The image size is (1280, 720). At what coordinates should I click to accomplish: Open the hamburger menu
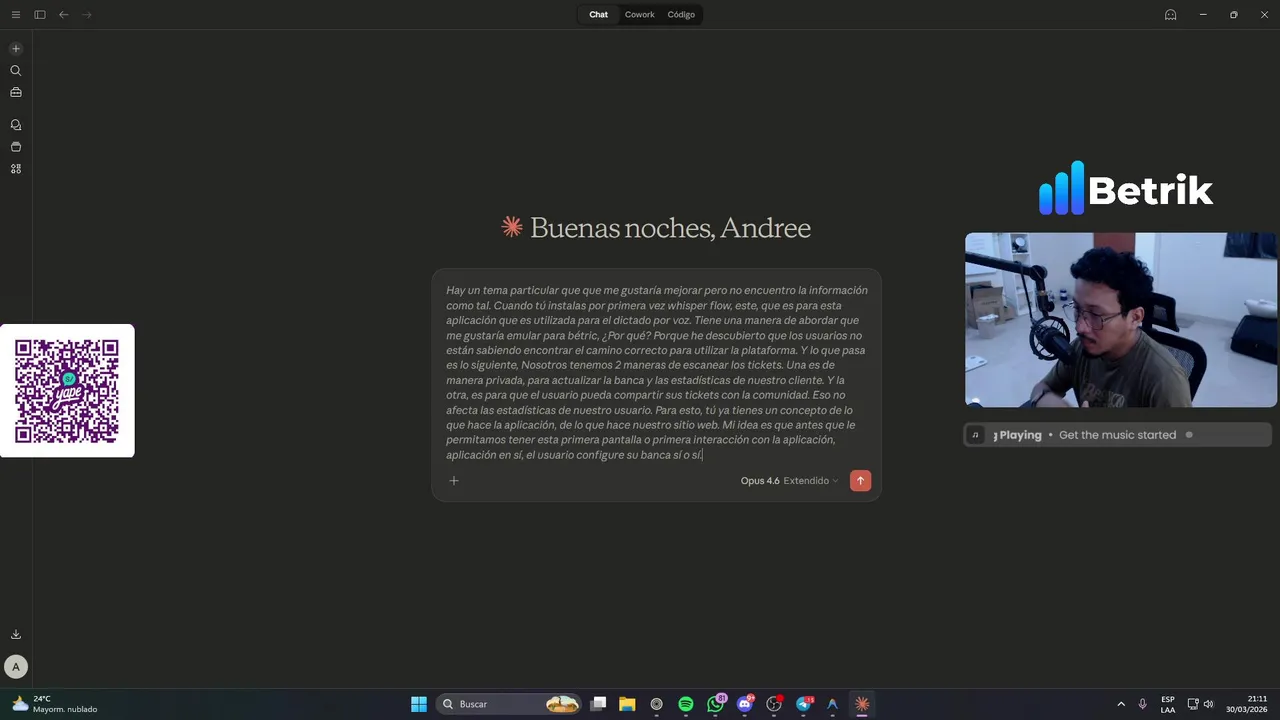[x=16, y=15]
